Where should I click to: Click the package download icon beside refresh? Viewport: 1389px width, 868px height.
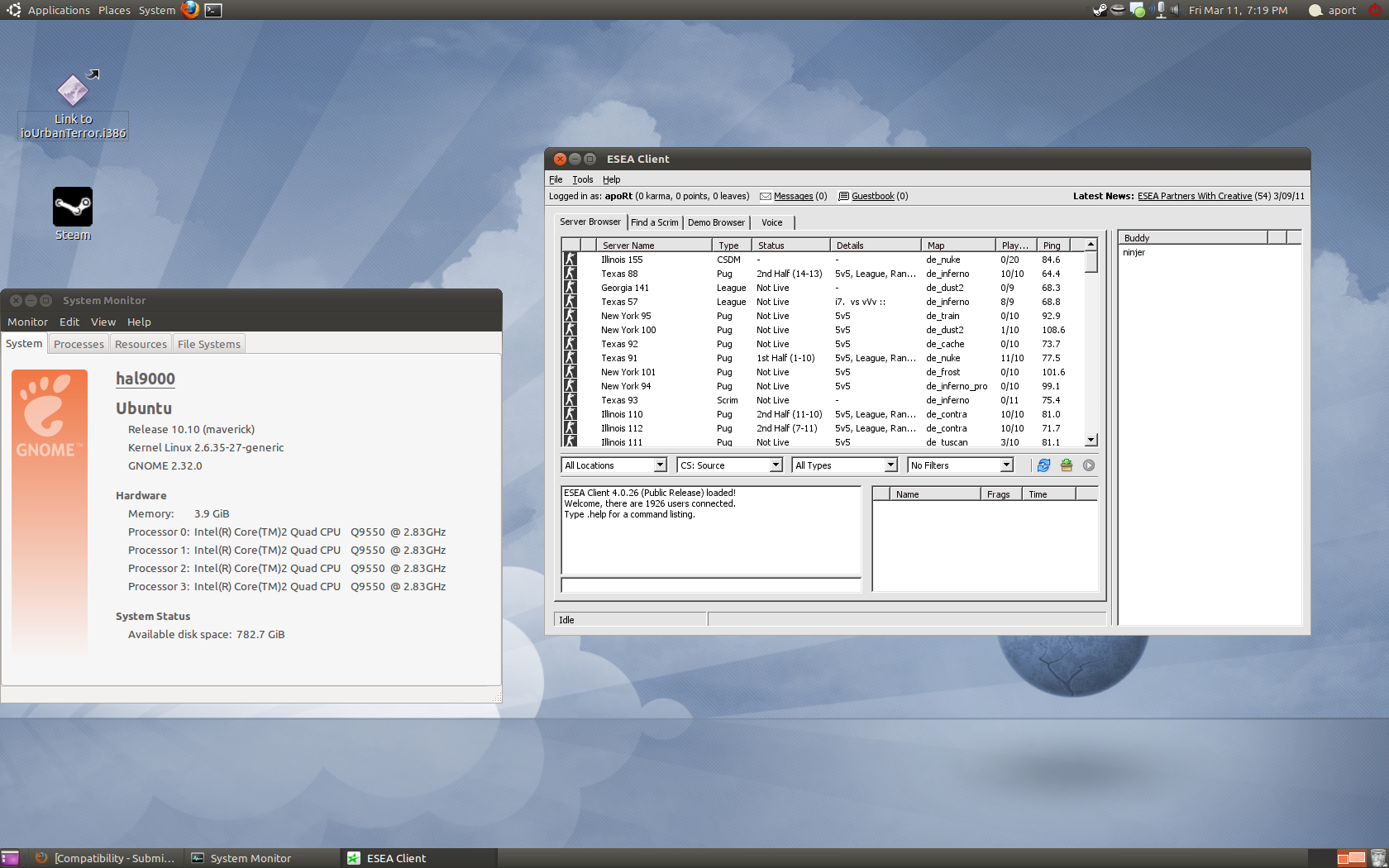[1067, 465]
